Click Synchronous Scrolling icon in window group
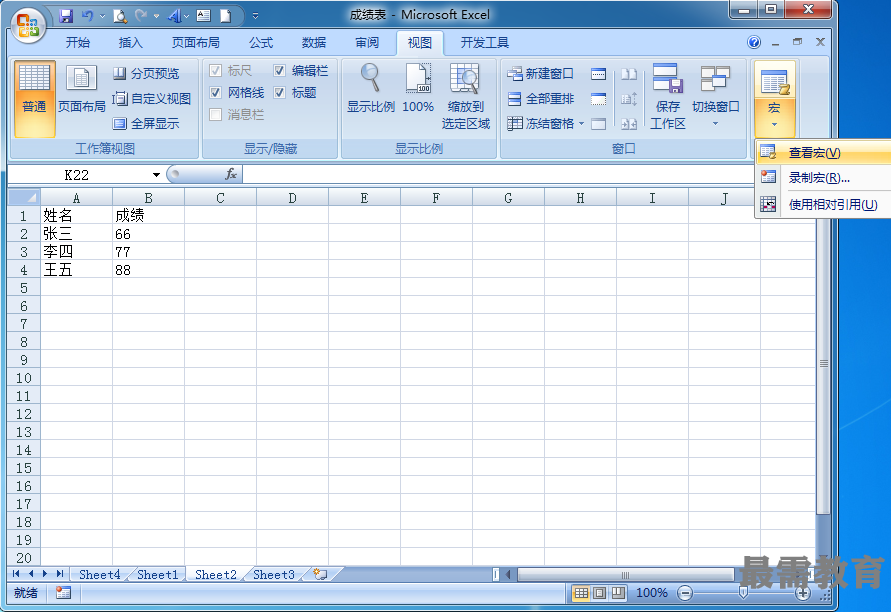The height and width of the screenshot is (612, 891). (628, 99)
